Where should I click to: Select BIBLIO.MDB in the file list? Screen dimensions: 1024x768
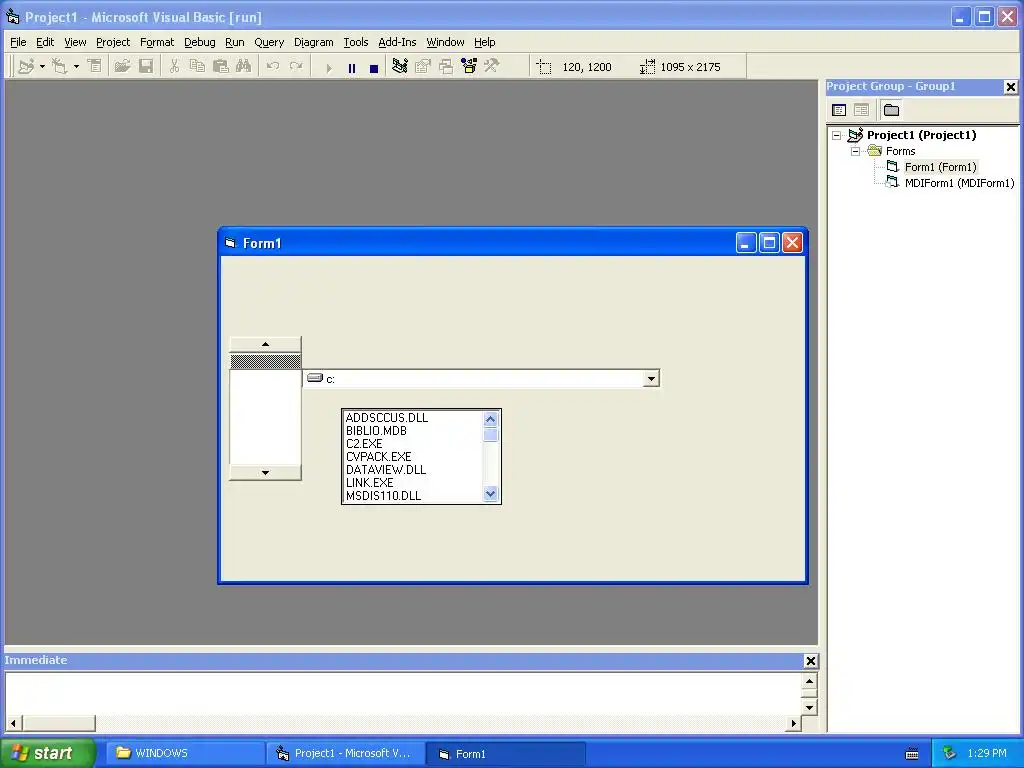click(x=376, y=431)
